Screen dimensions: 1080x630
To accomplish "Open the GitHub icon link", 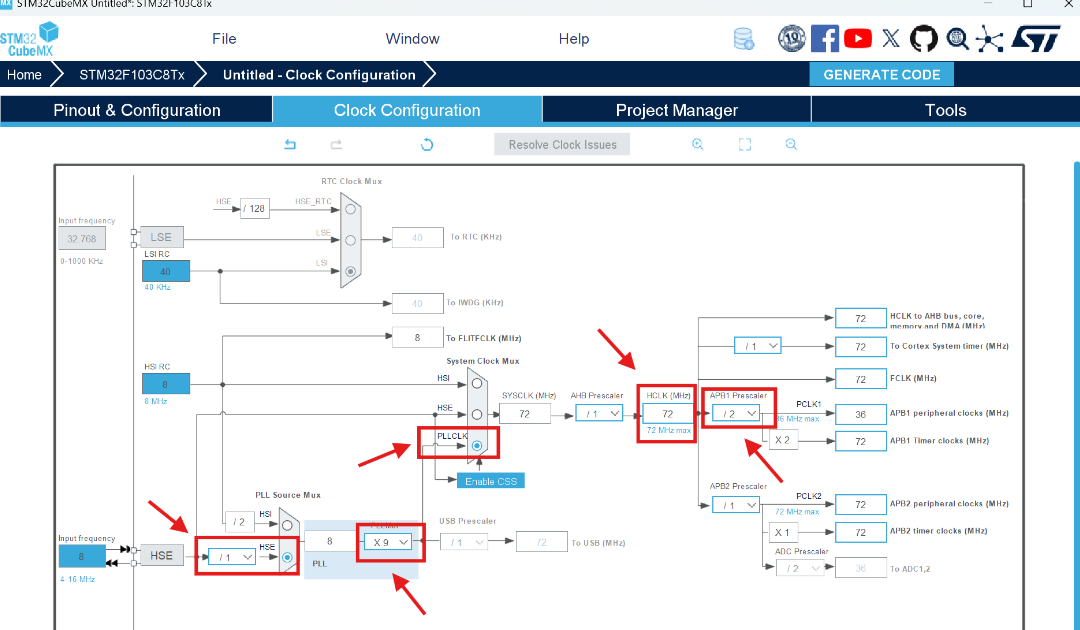I will point(924,39).
